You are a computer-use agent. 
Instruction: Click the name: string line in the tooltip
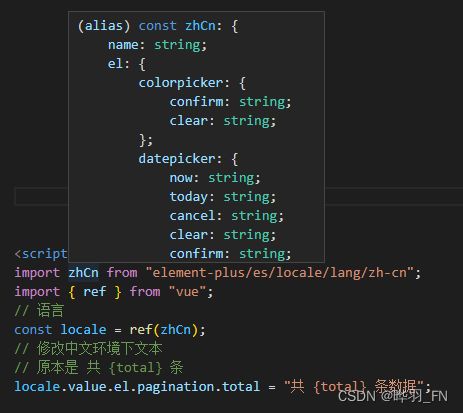157,45
